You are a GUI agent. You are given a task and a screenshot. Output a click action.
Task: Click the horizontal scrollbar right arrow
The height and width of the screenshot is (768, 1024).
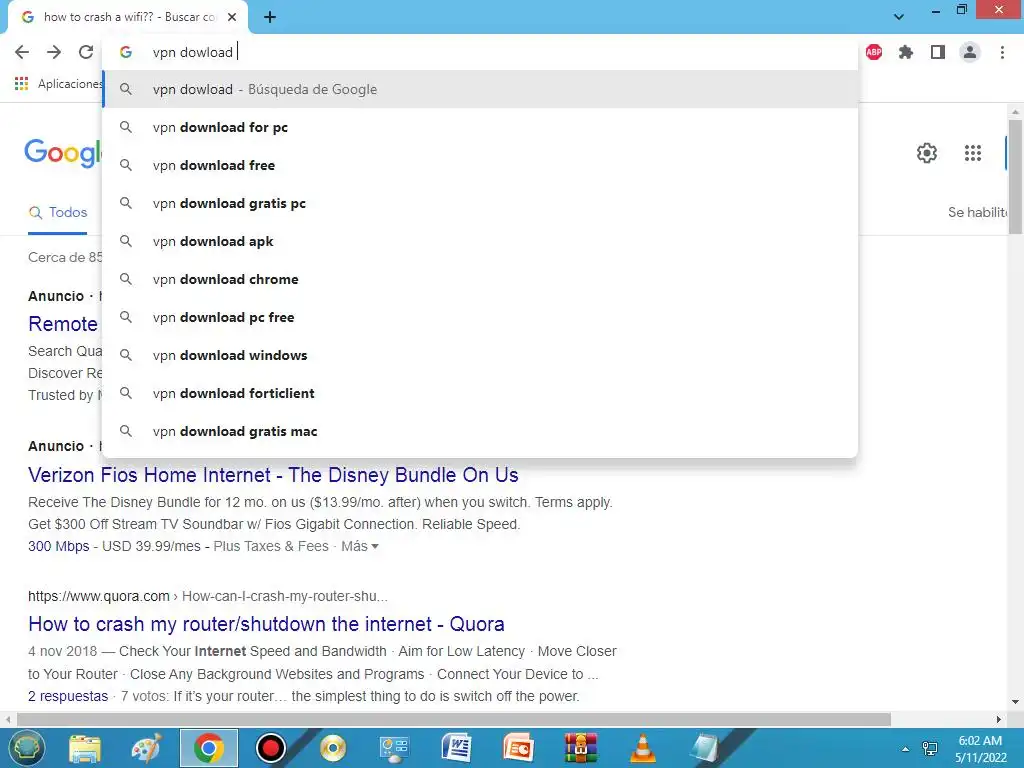[x=999, y=719]
